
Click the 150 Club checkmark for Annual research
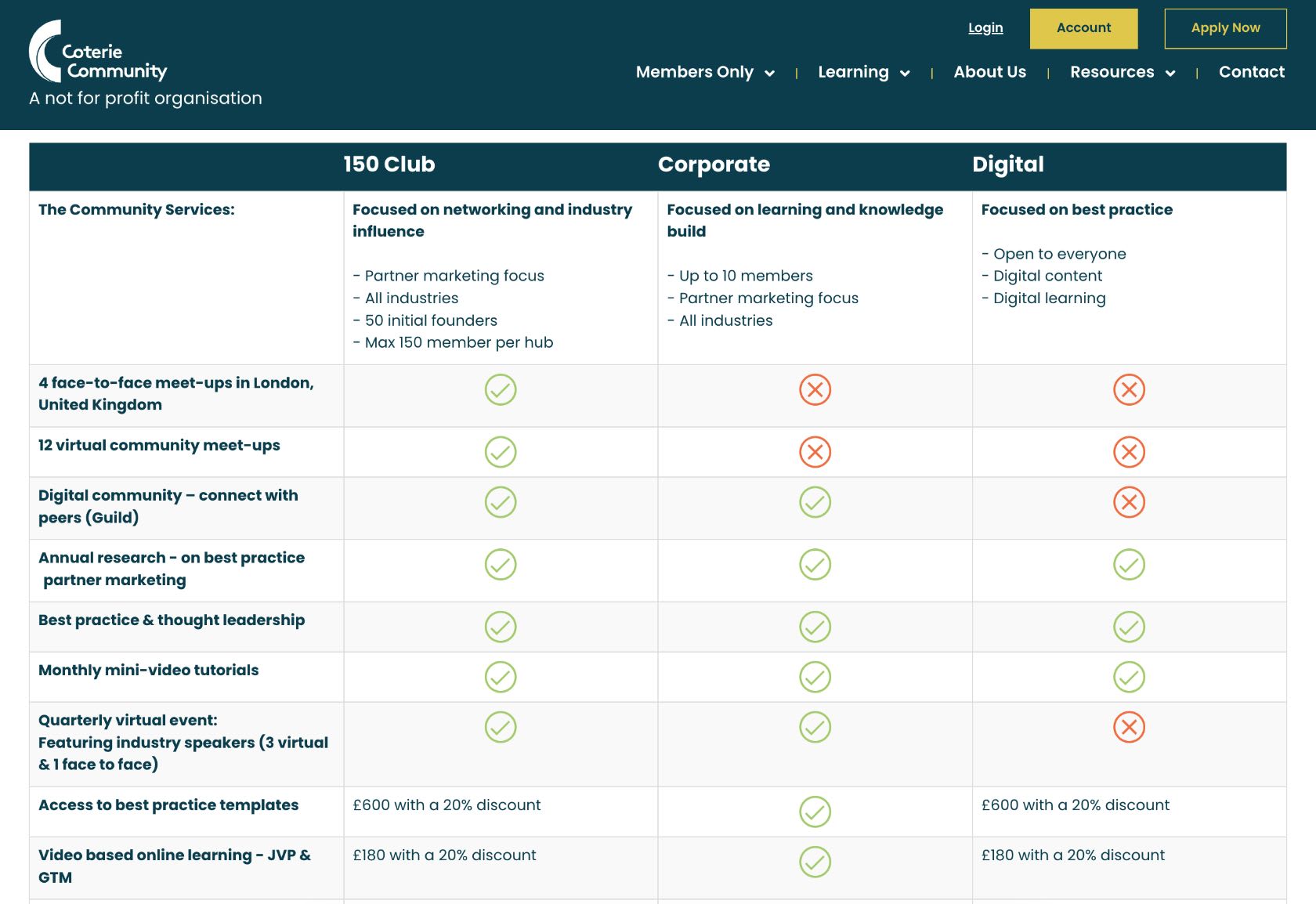(x=501, y=564)
